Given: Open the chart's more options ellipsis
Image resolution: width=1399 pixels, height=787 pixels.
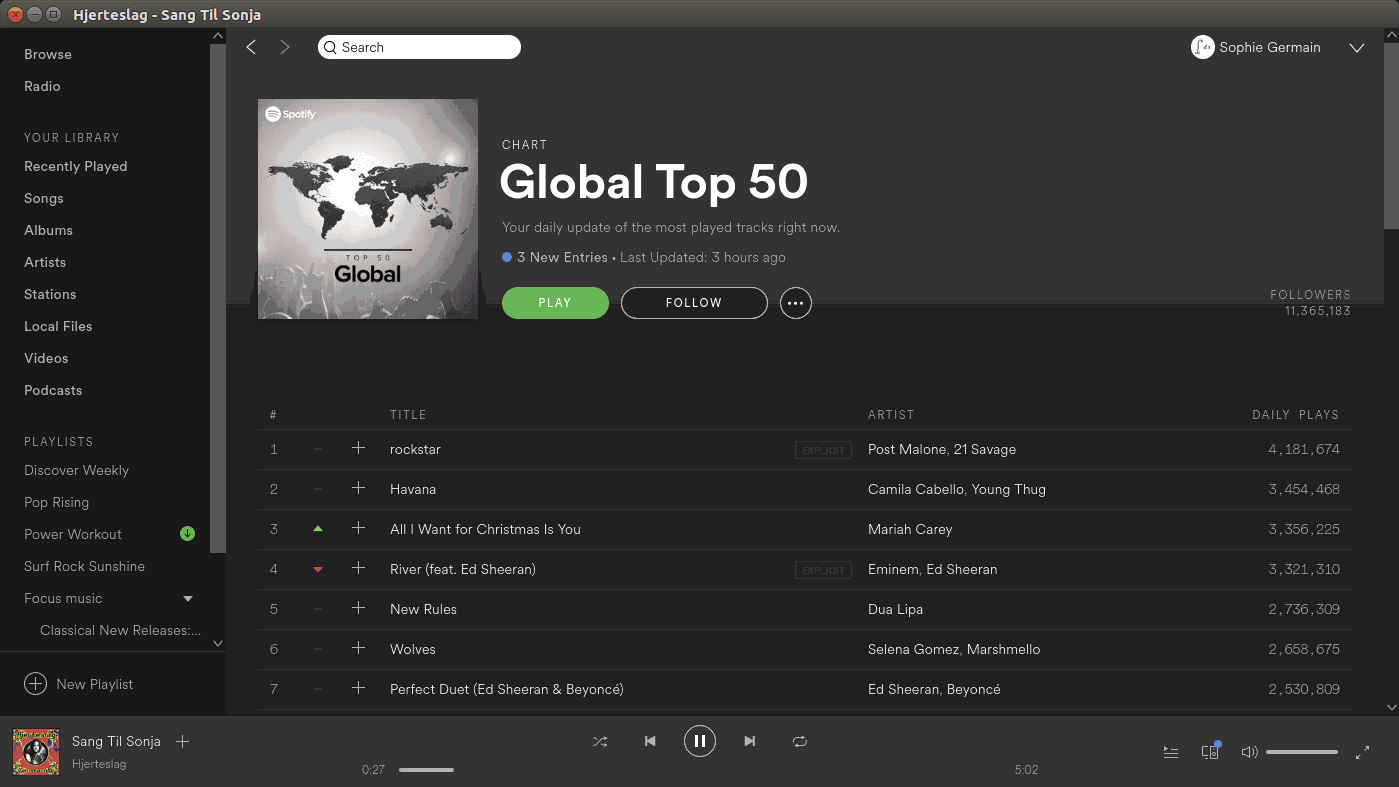Looking at the screenshot, I should 796,303.
